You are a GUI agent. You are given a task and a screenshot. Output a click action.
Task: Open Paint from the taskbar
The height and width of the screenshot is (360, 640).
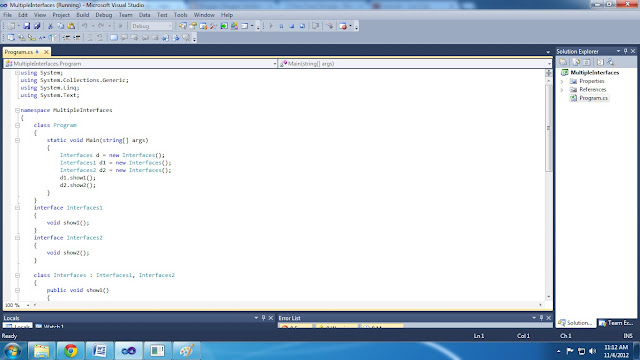(x=187, y=351)
